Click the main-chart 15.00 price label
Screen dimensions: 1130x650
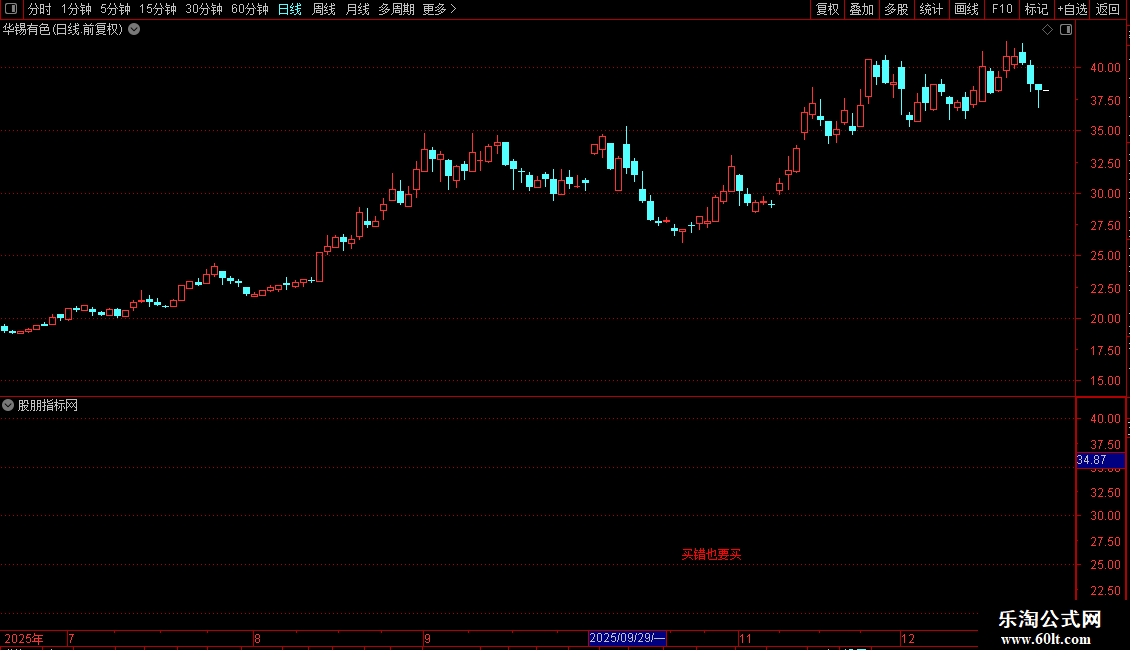click(1105, 381)
